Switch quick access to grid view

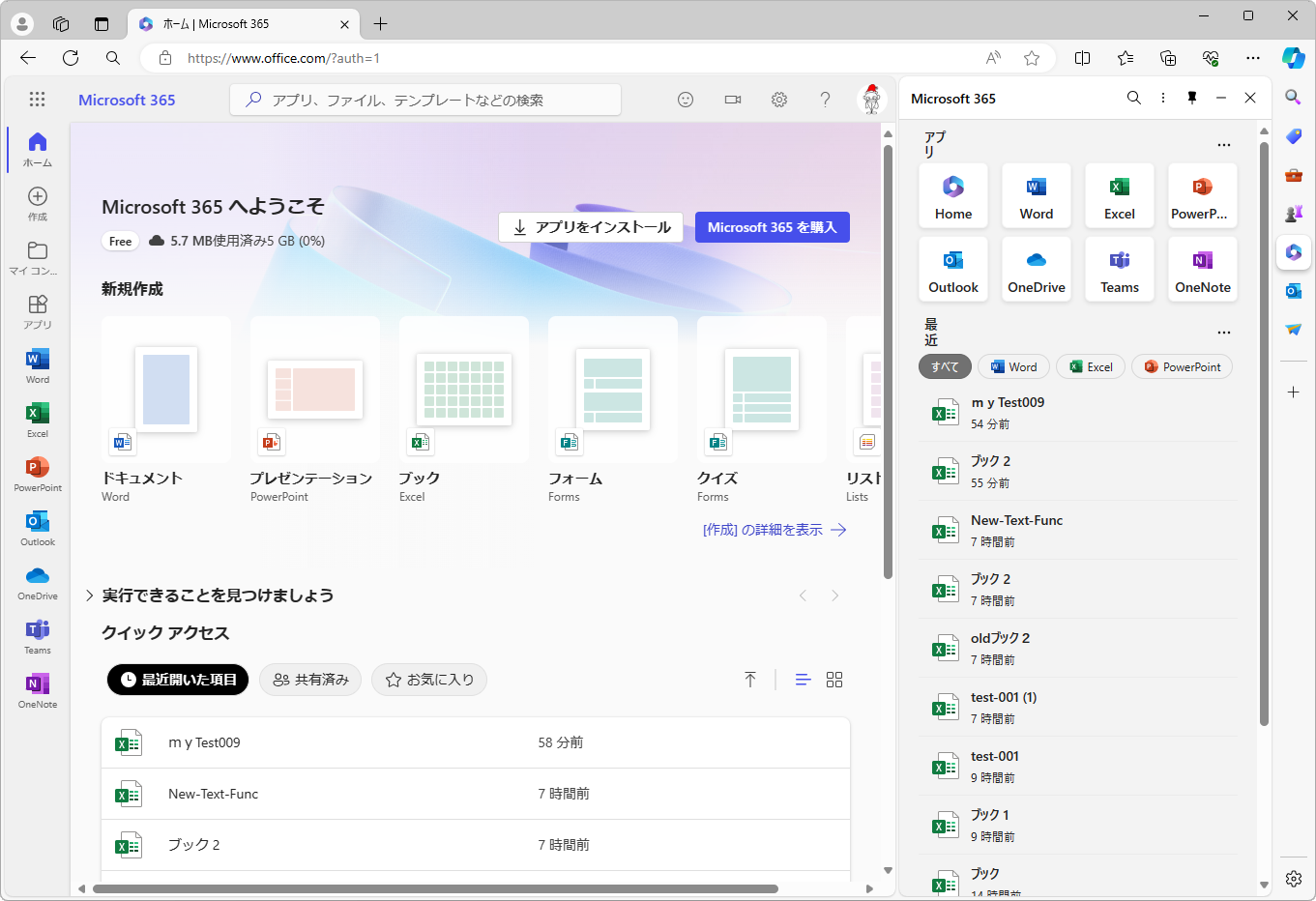[834, 680]
